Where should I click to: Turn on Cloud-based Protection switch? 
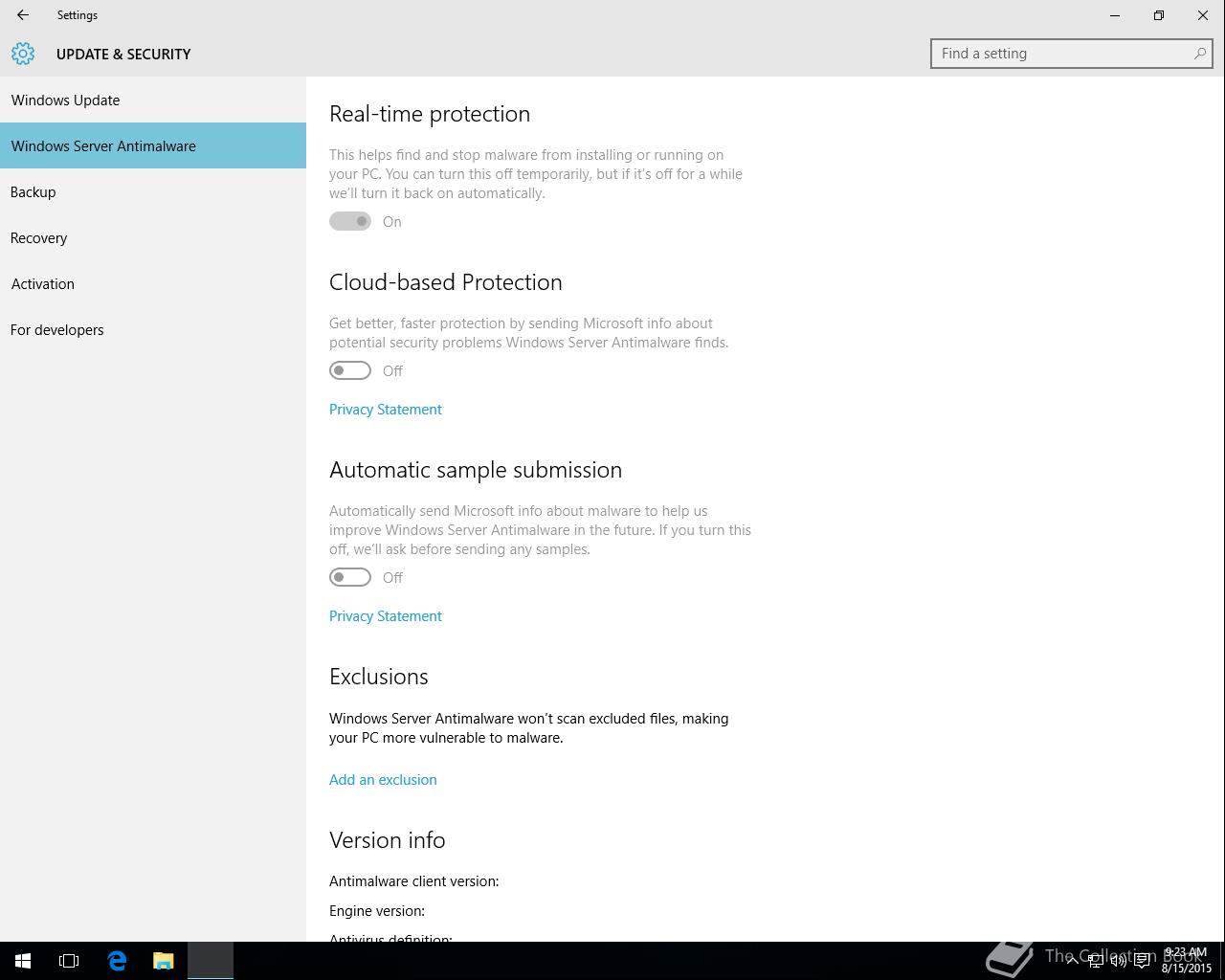click(350, 370)
